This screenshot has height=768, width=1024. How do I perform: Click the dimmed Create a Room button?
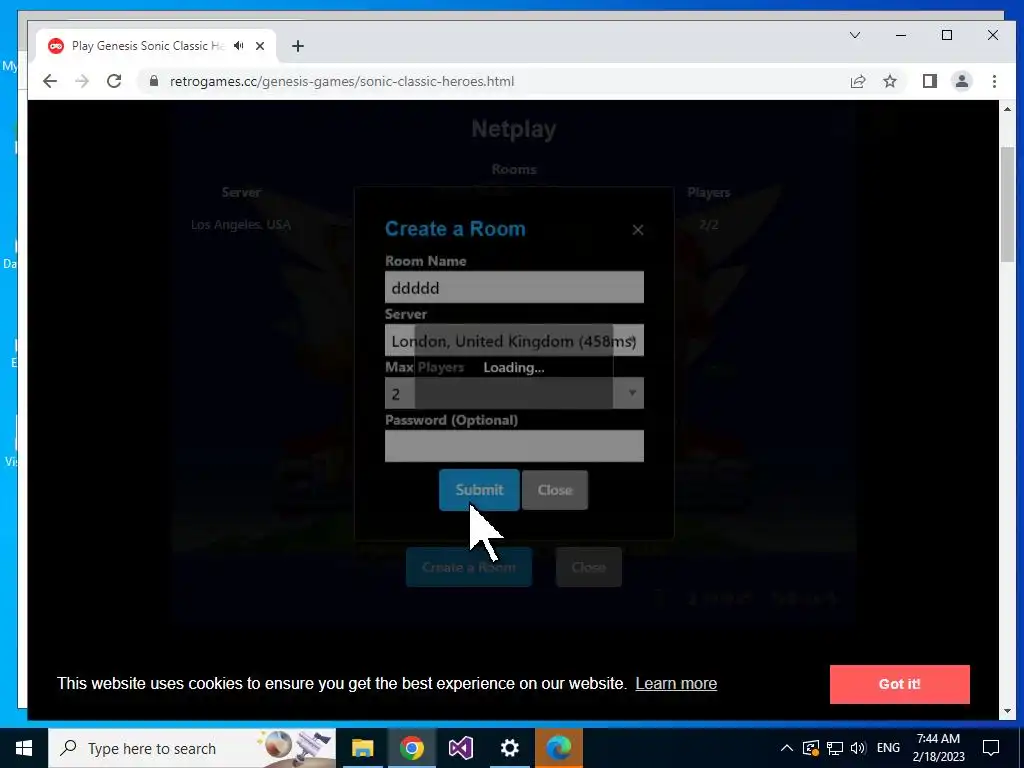(469, 567)
